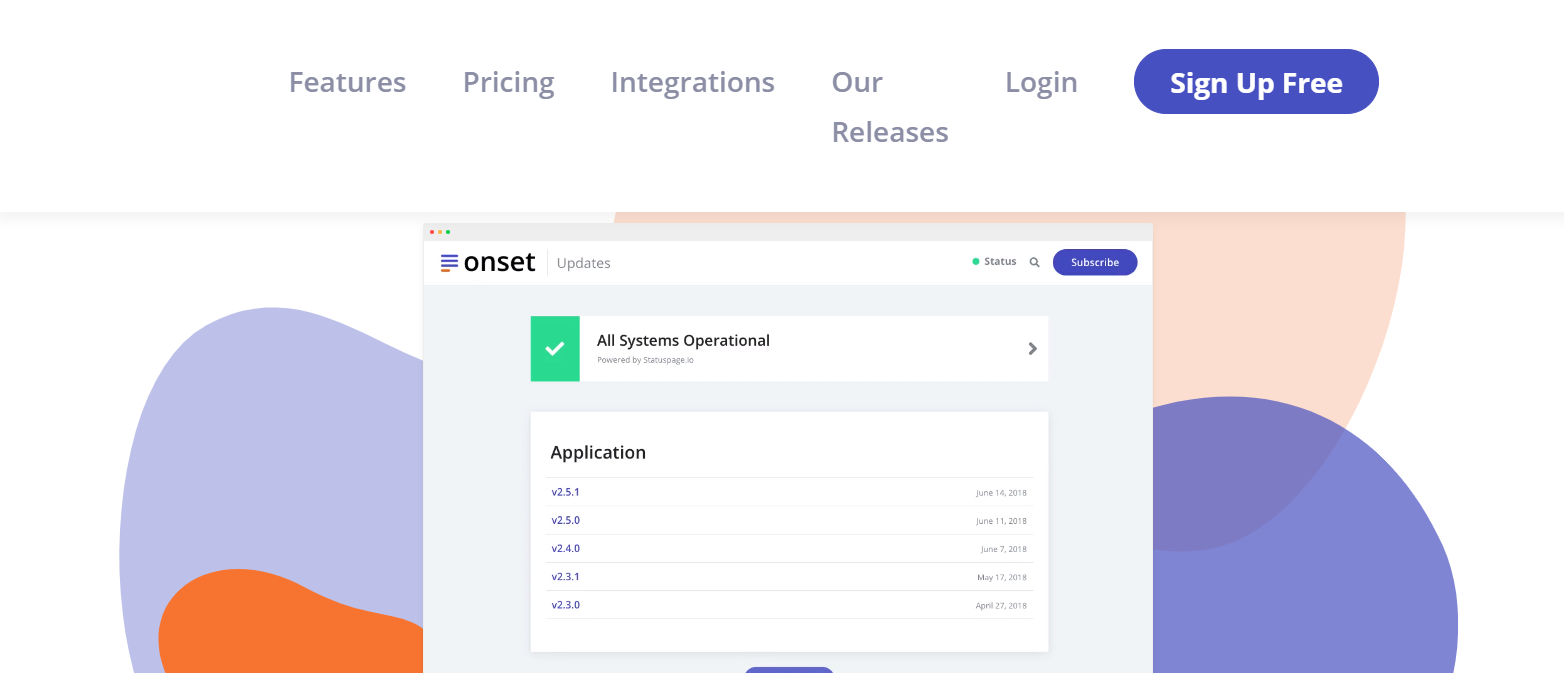Open release v2.3.1
The image size is (1564, 673).
click(565, 576)
